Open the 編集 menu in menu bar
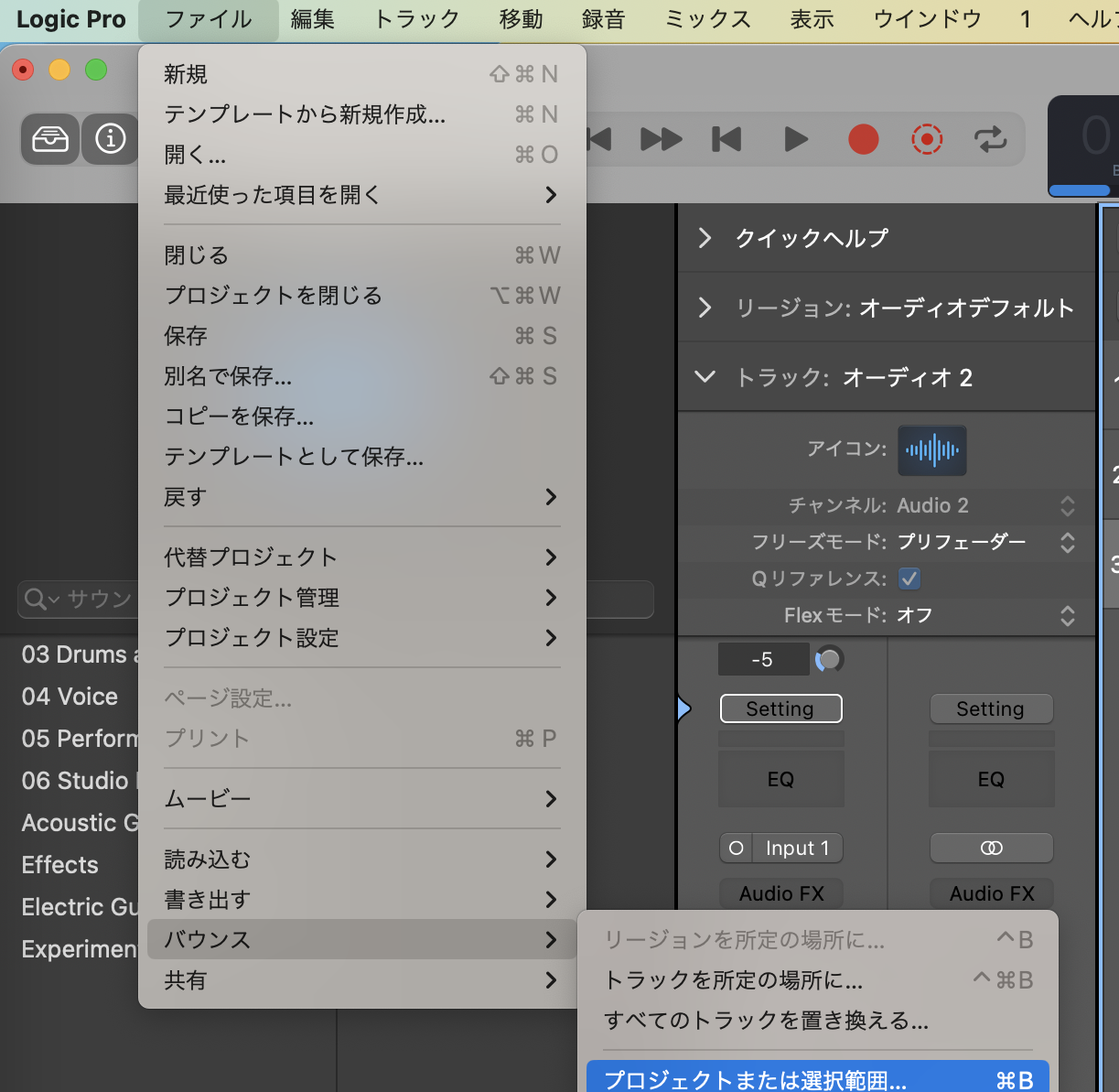Viewport: 1119px width, 1092px height. pyautogui.click(x=312, y=19)
